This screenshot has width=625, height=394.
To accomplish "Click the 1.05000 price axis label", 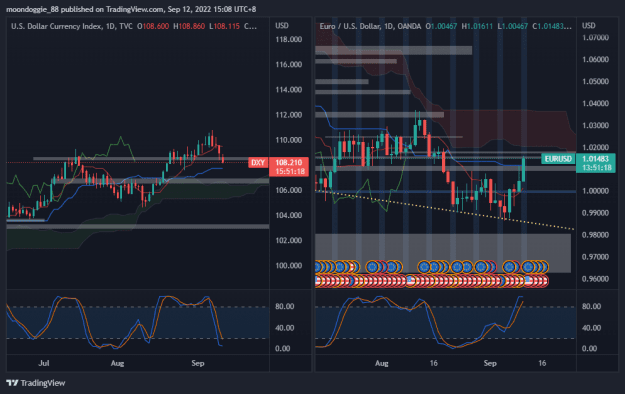I will (596, 82).
